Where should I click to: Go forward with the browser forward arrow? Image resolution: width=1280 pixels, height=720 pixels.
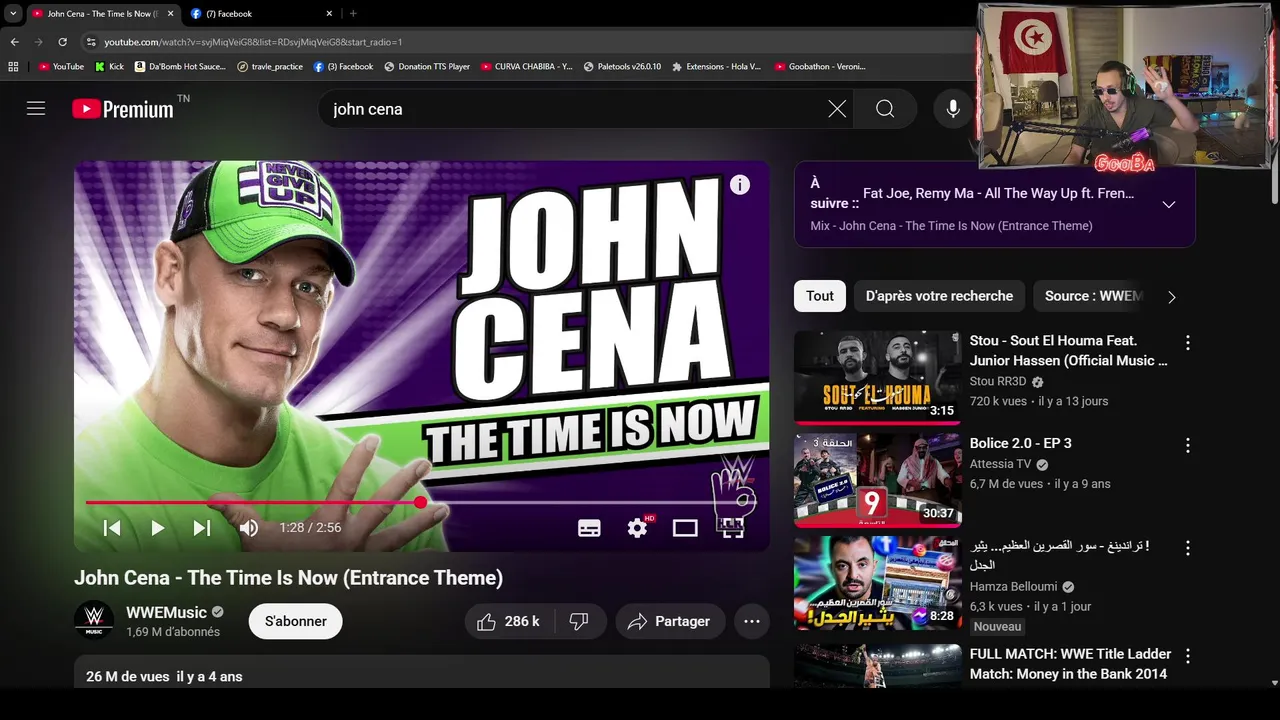coord(38,42)
